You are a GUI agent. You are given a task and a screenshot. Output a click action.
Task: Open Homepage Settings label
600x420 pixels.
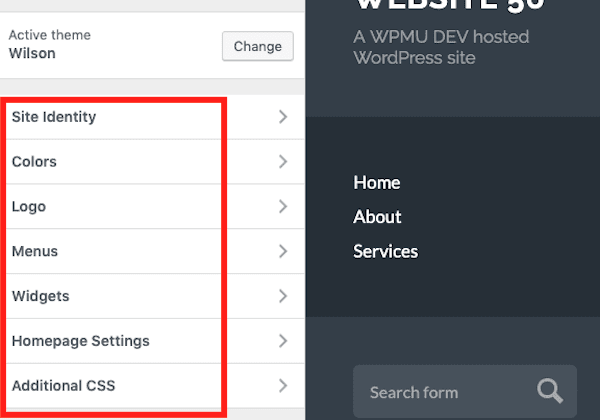pos(80,341)
